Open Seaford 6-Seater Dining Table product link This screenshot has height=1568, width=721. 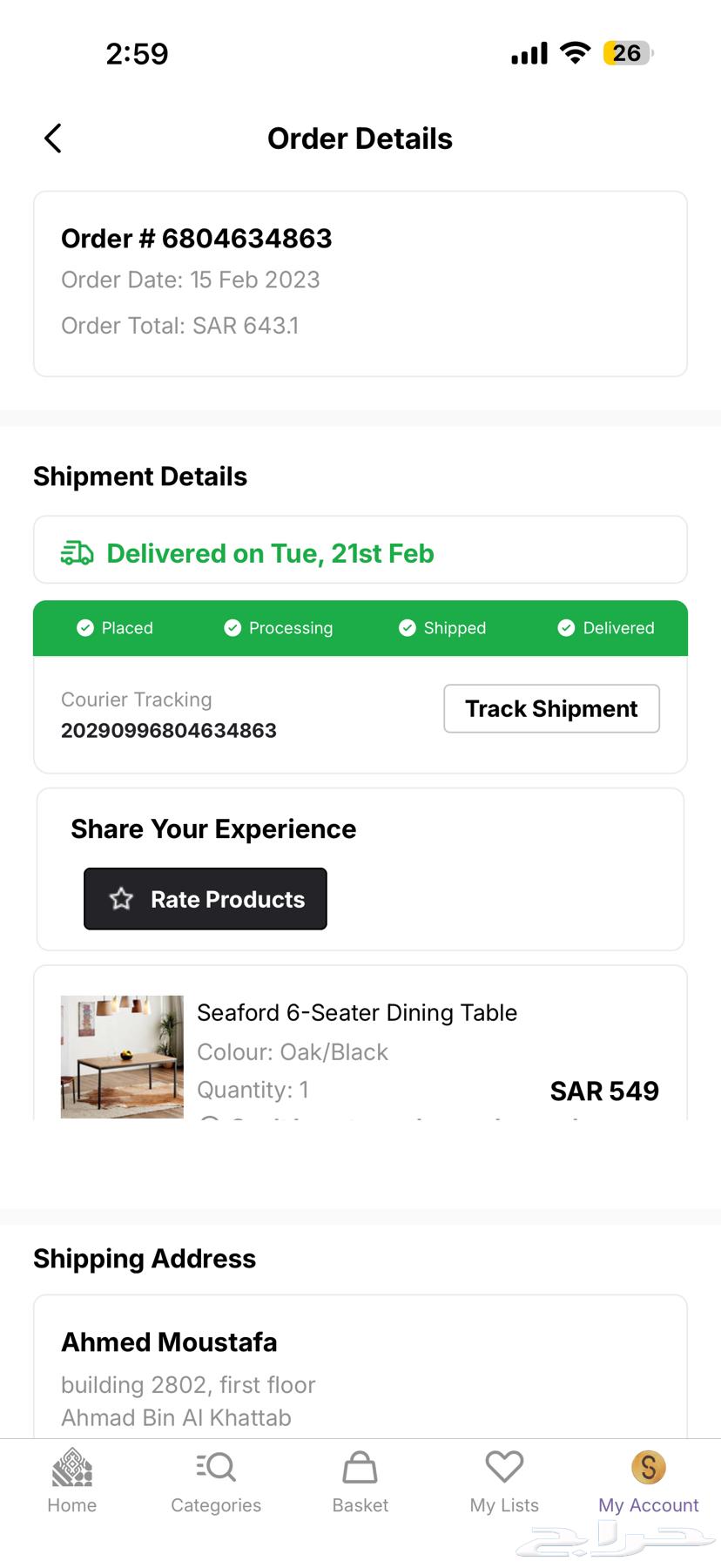point(357,1012)
